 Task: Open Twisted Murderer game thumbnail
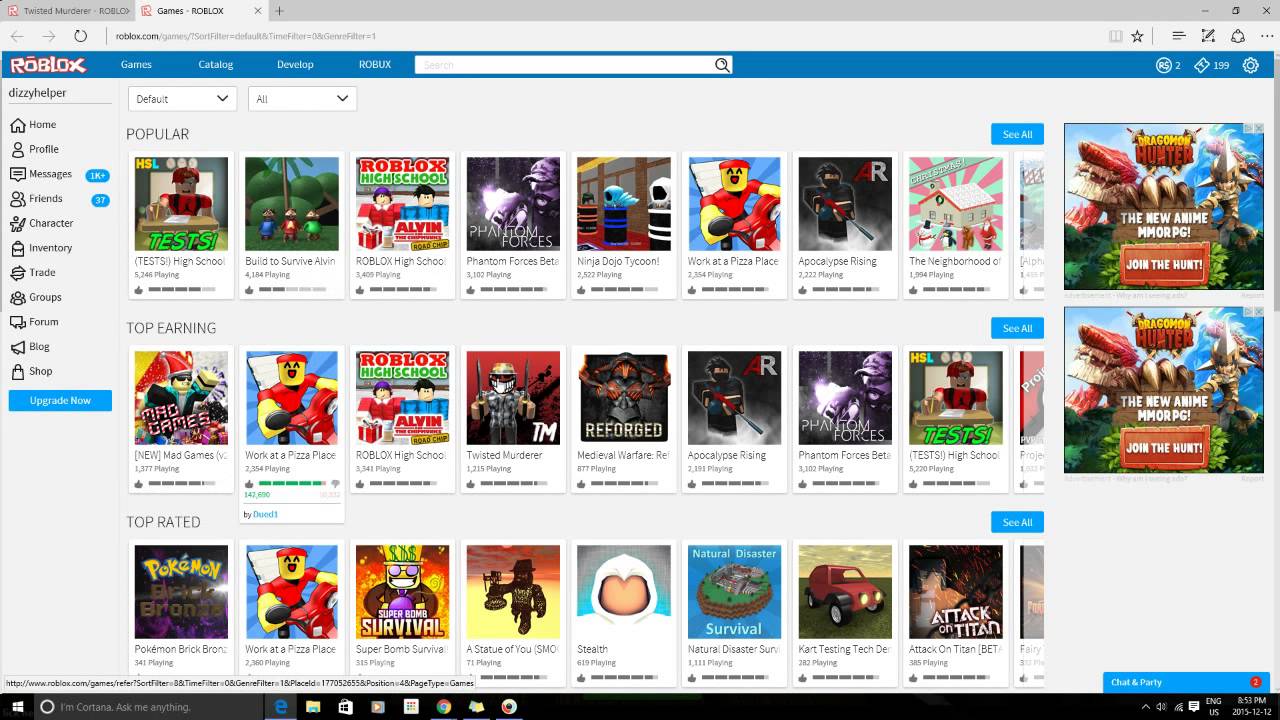(513, 398)
